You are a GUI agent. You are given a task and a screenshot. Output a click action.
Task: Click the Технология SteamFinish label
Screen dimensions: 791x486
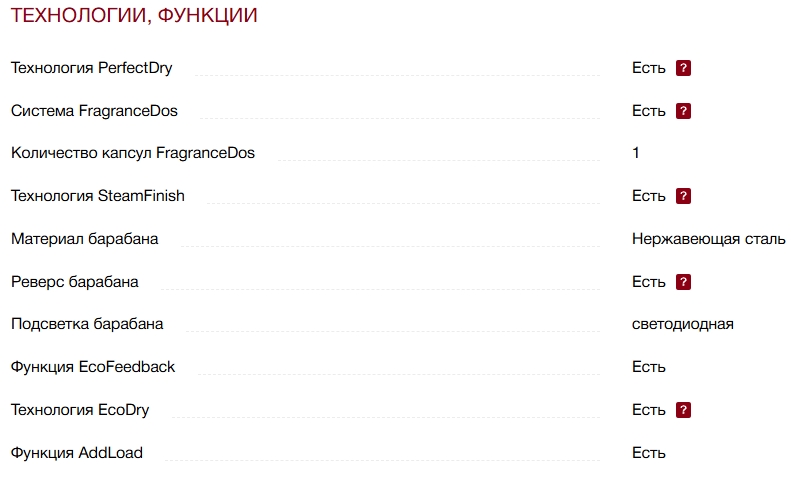click(x=98, y=196)
